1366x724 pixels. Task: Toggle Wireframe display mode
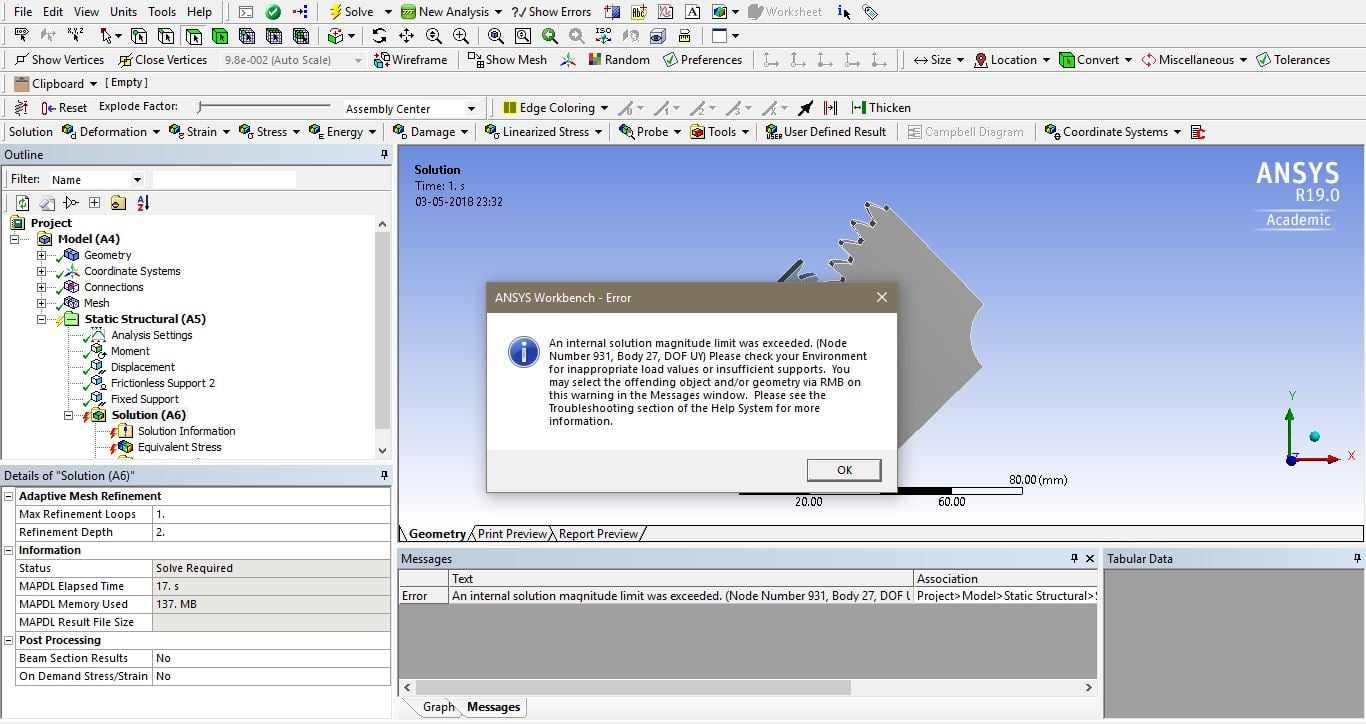[410, 60]
